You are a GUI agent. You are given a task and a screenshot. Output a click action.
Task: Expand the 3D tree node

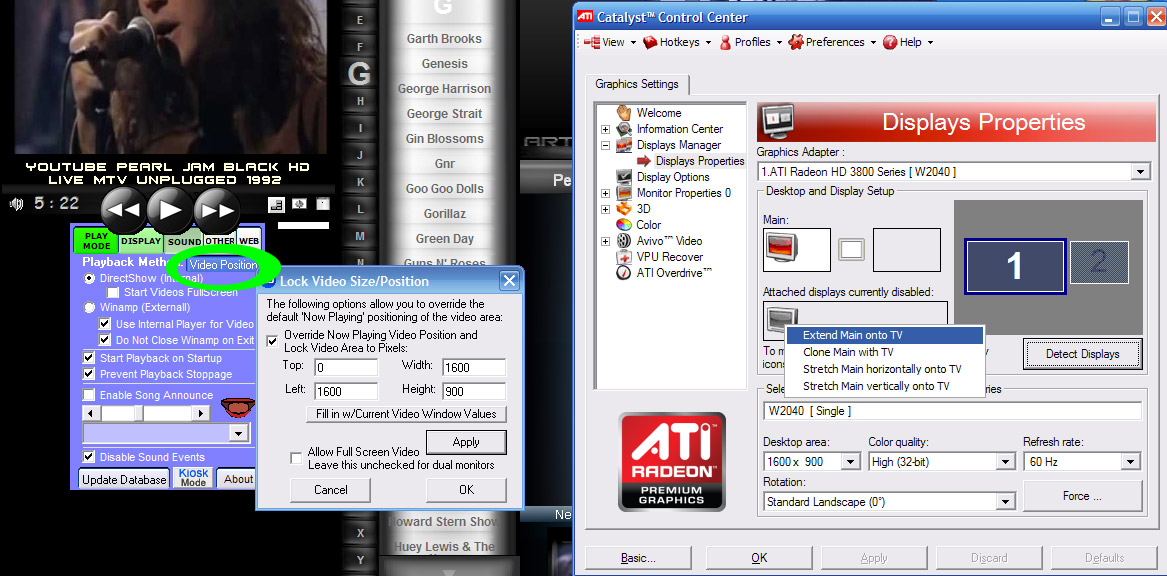pos(606,209)
